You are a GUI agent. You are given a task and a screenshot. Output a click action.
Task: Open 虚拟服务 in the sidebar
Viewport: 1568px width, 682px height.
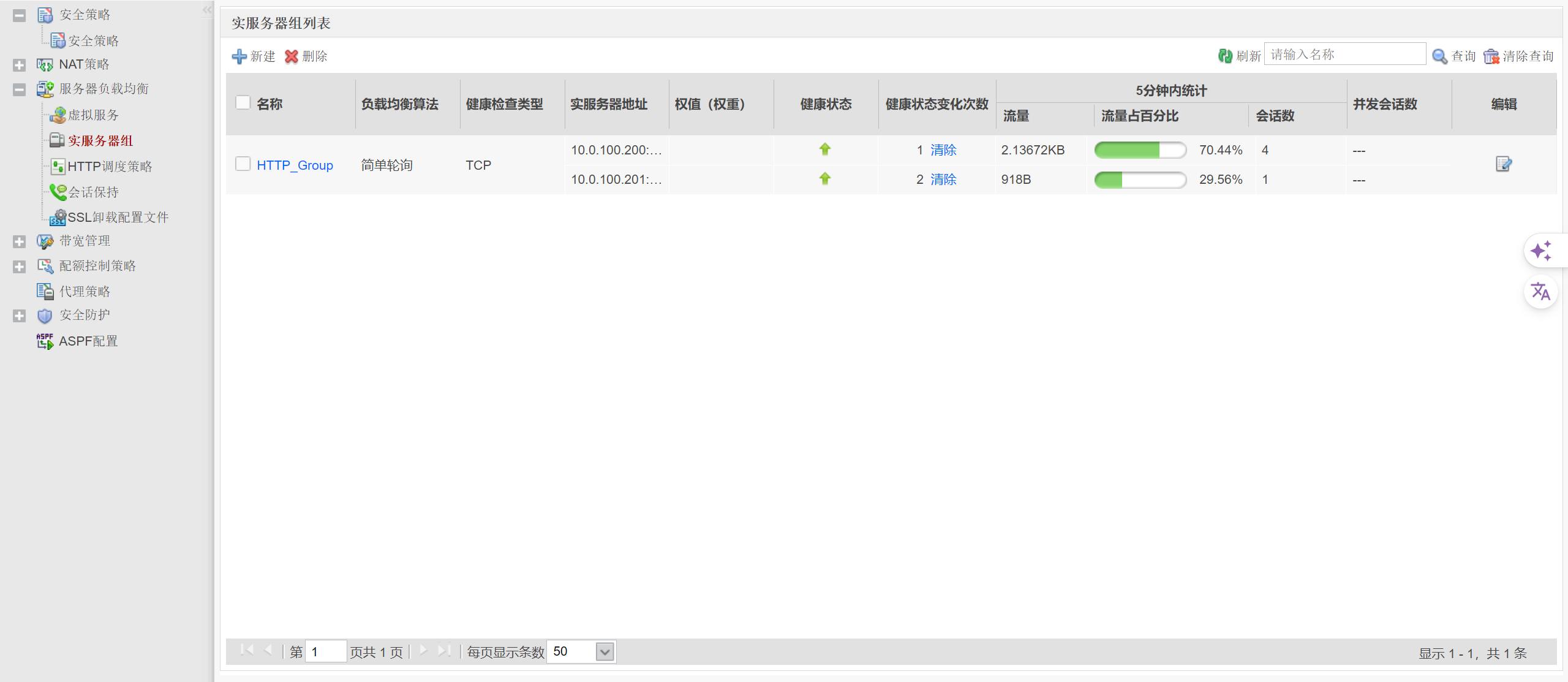coord(93,115)
